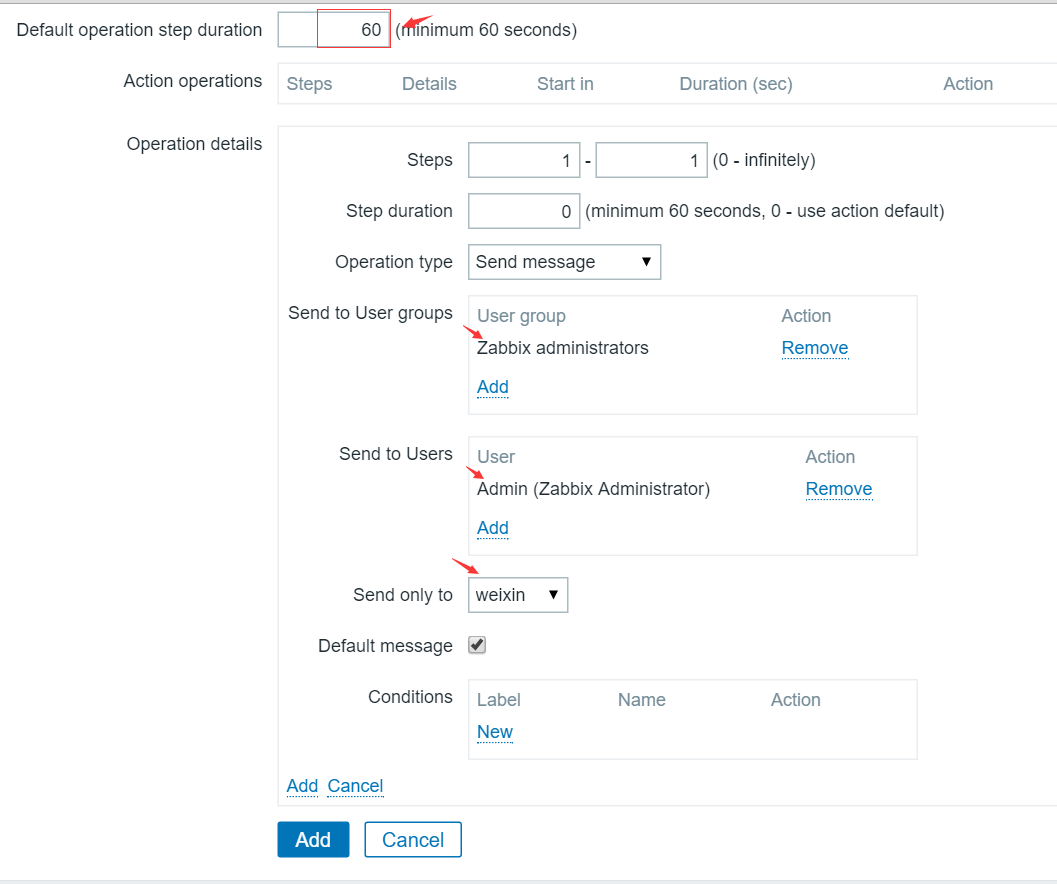Screen dimensions: 1057x884
Task: Click the first Steps value input field
Action: click(x=523, y=160)
